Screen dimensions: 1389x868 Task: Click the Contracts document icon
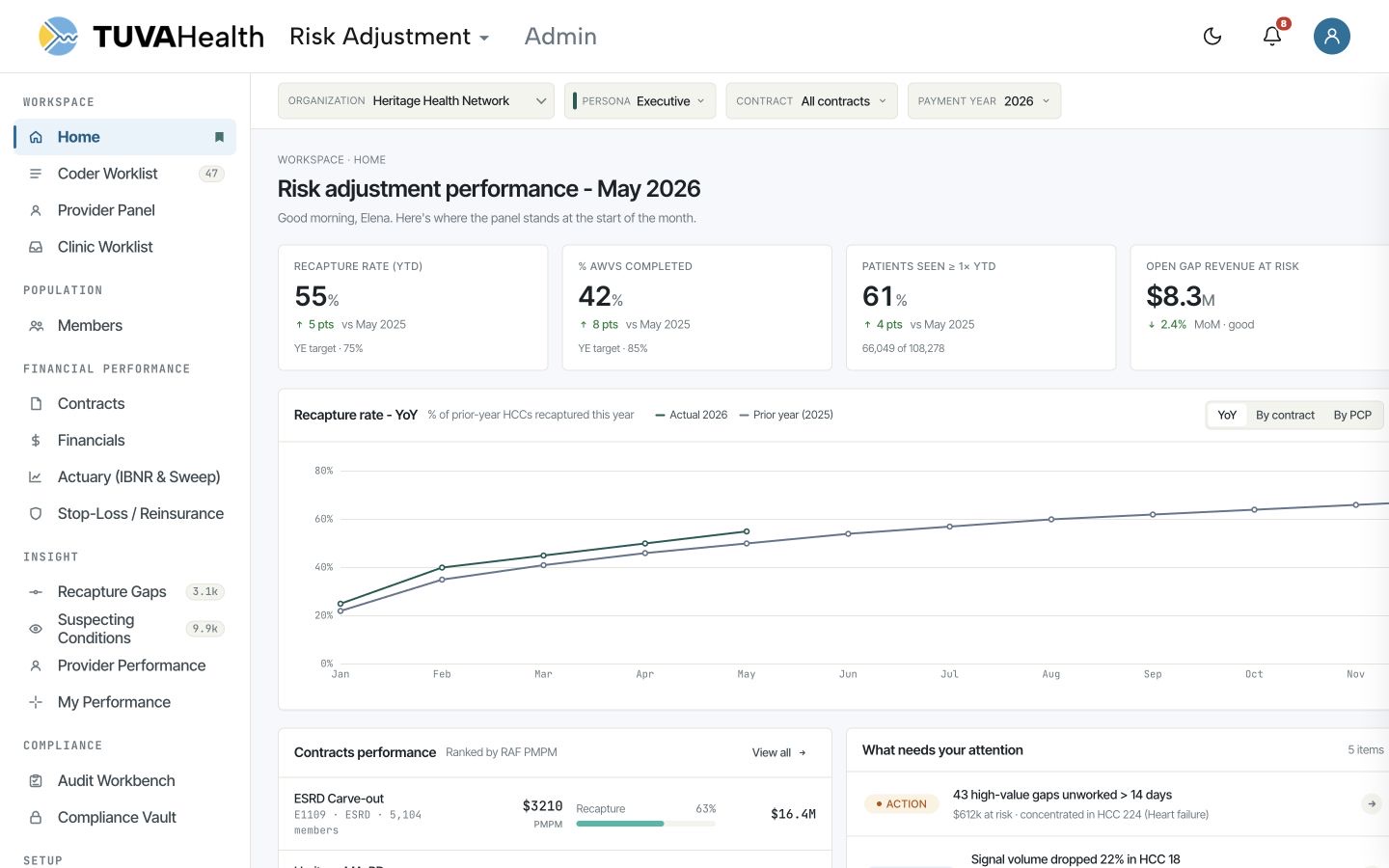pyautogui.click(x=36, y=404)
